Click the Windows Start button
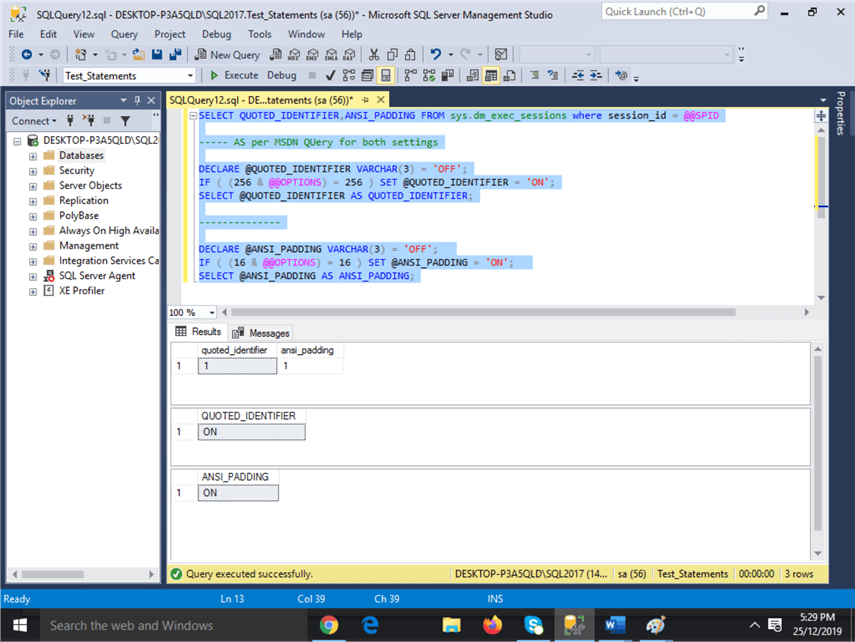 20,625
